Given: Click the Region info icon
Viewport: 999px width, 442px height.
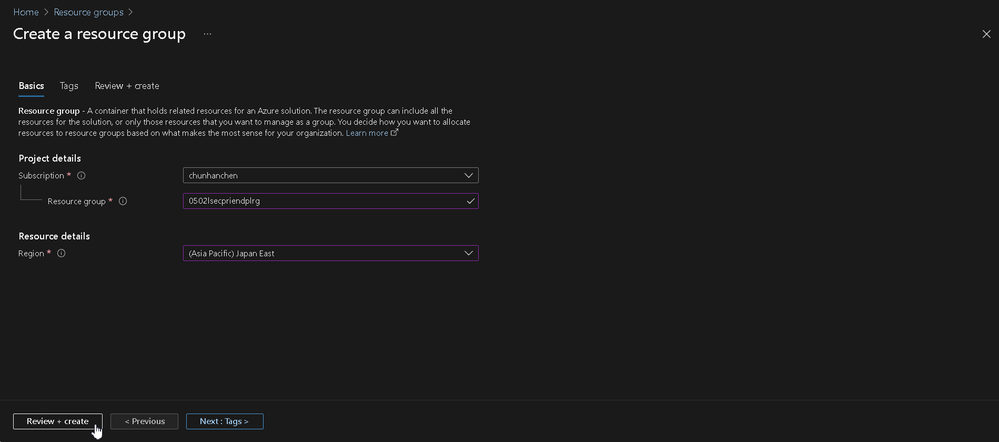Looking at the screenshot, I should coord(61,253).
